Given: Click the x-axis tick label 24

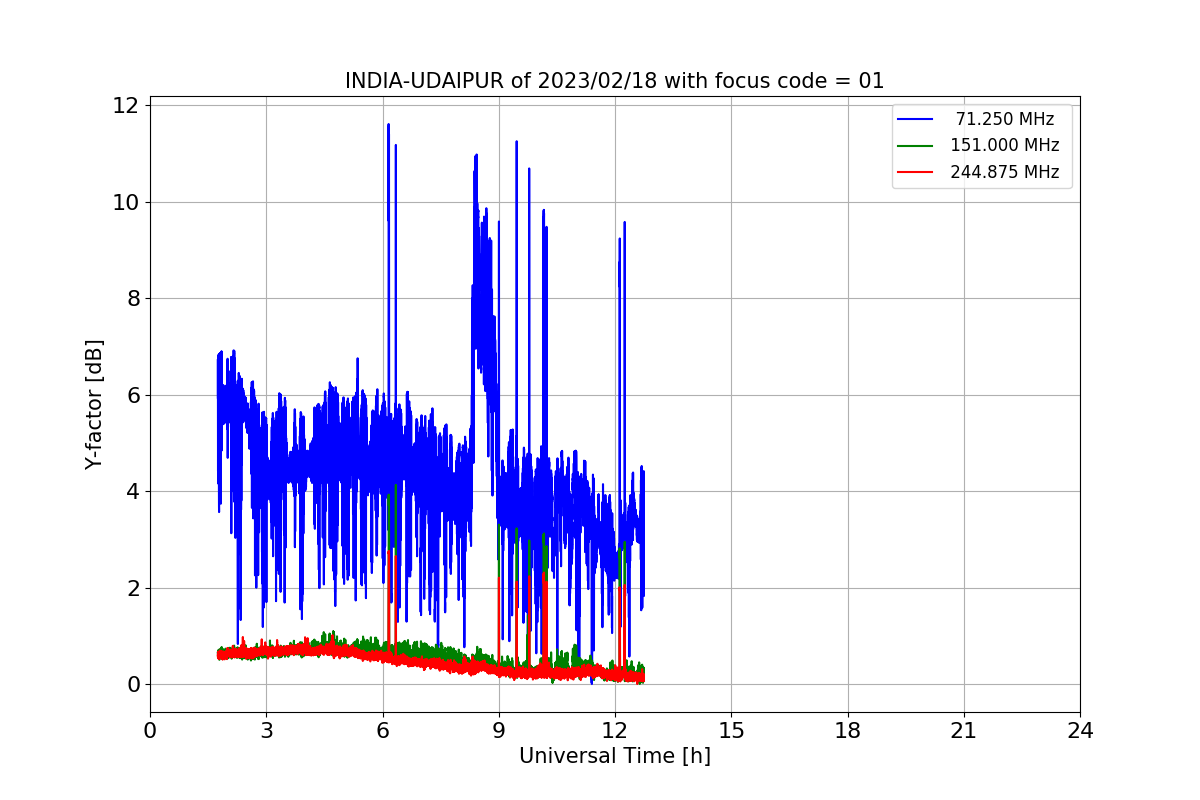Looking at the screenshot, I should [x=1080, y=731].
